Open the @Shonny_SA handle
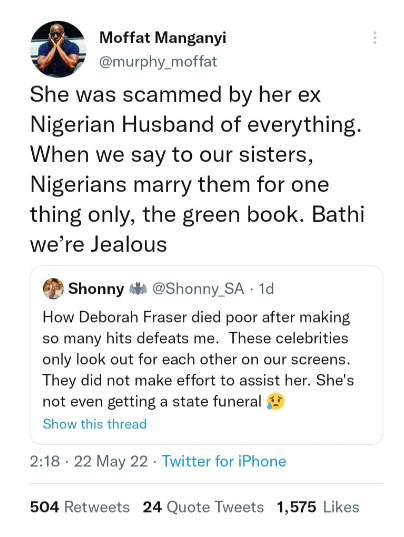This screenshot has height=537, width=404. point(198,289)
